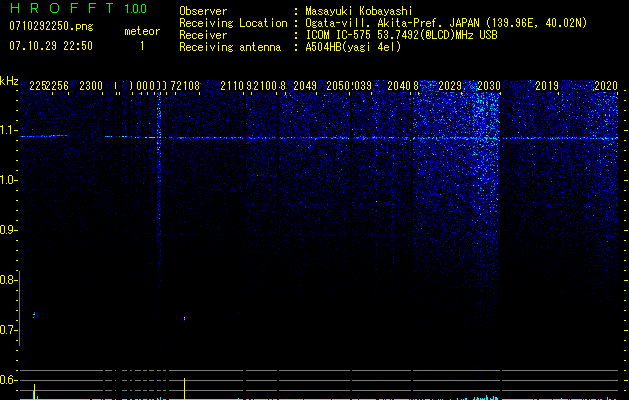Click the 2049 time label

point(305,86)
